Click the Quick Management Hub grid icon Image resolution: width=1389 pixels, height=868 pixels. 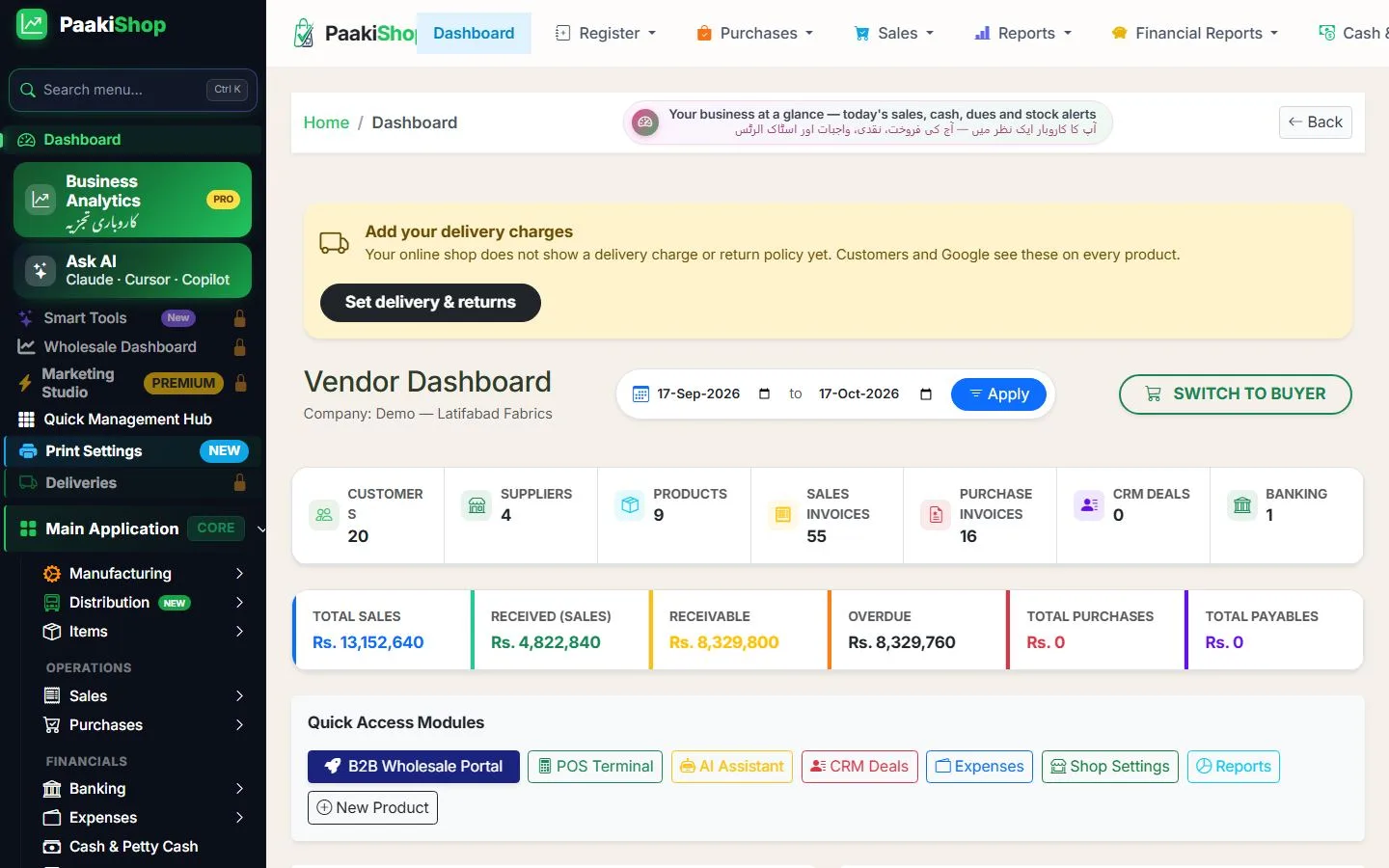tap(27, 420)
